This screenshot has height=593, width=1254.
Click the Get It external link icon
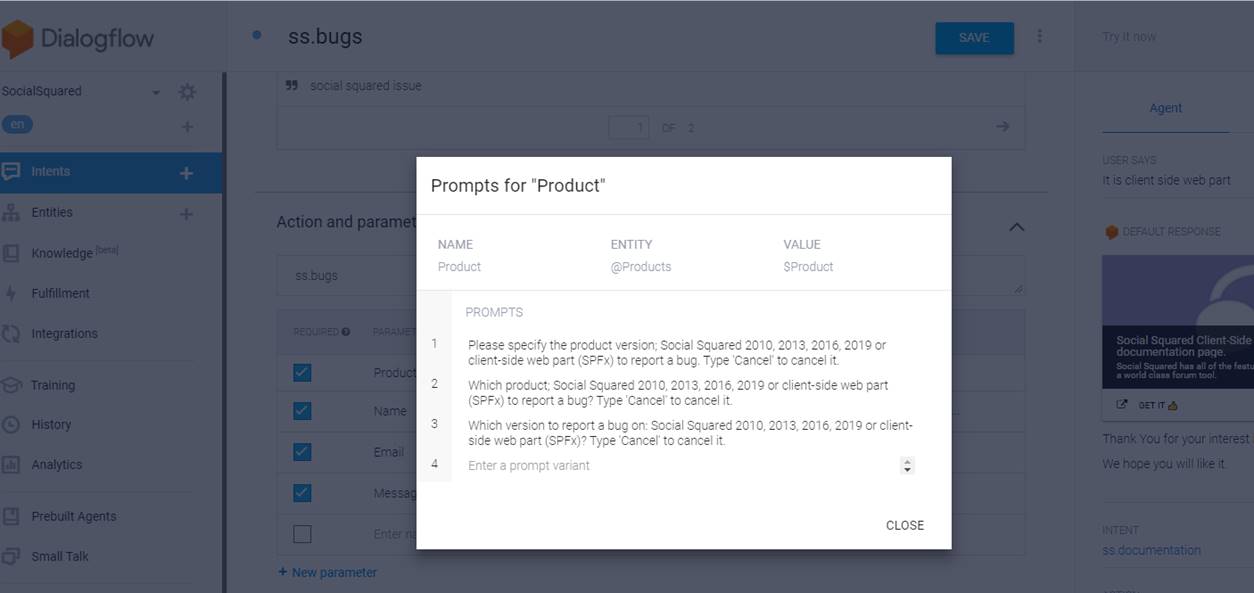[x=1122, y=405]
